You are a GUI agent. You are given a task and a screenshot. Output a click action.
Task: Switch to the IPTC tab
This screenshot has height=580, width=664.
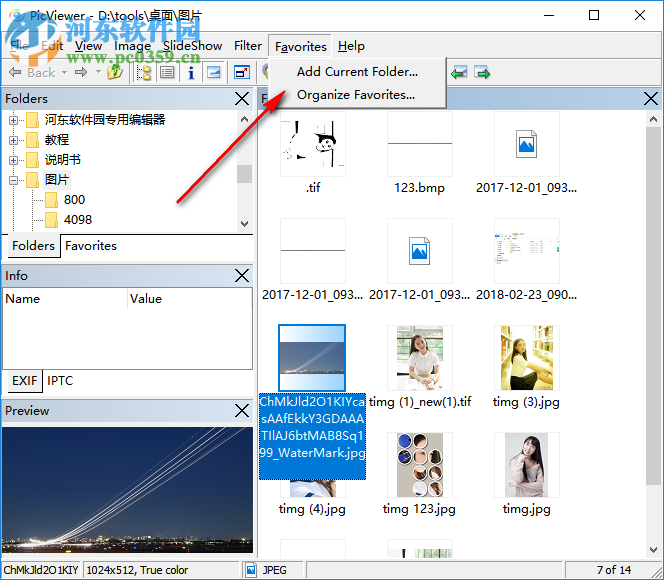tap(60, 381)
